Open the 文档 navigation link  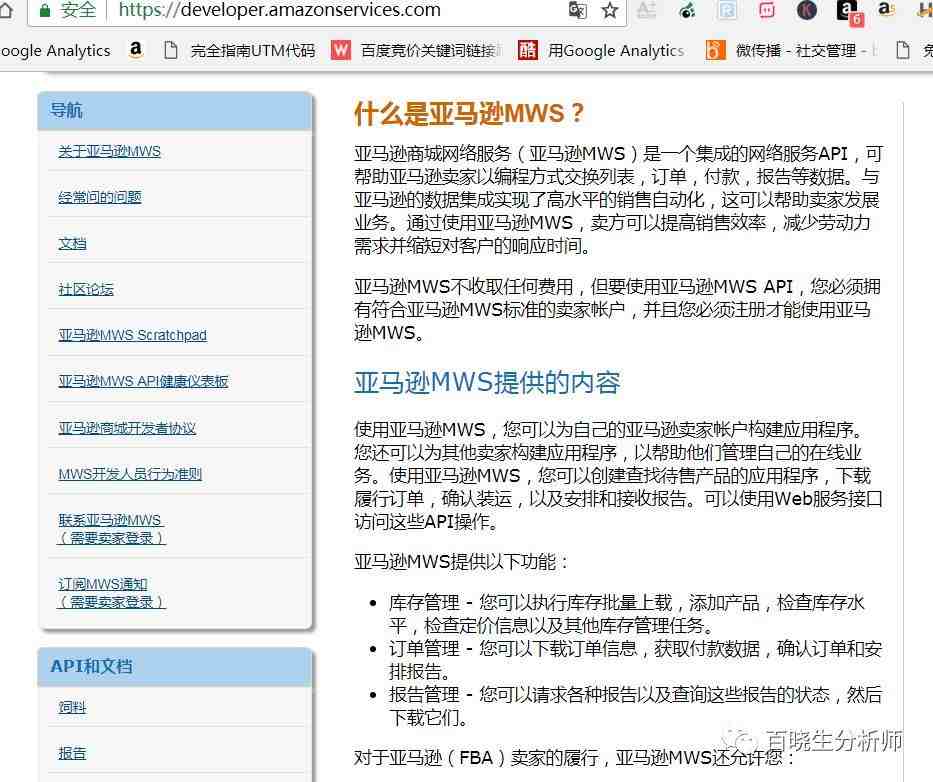(72, 243)
